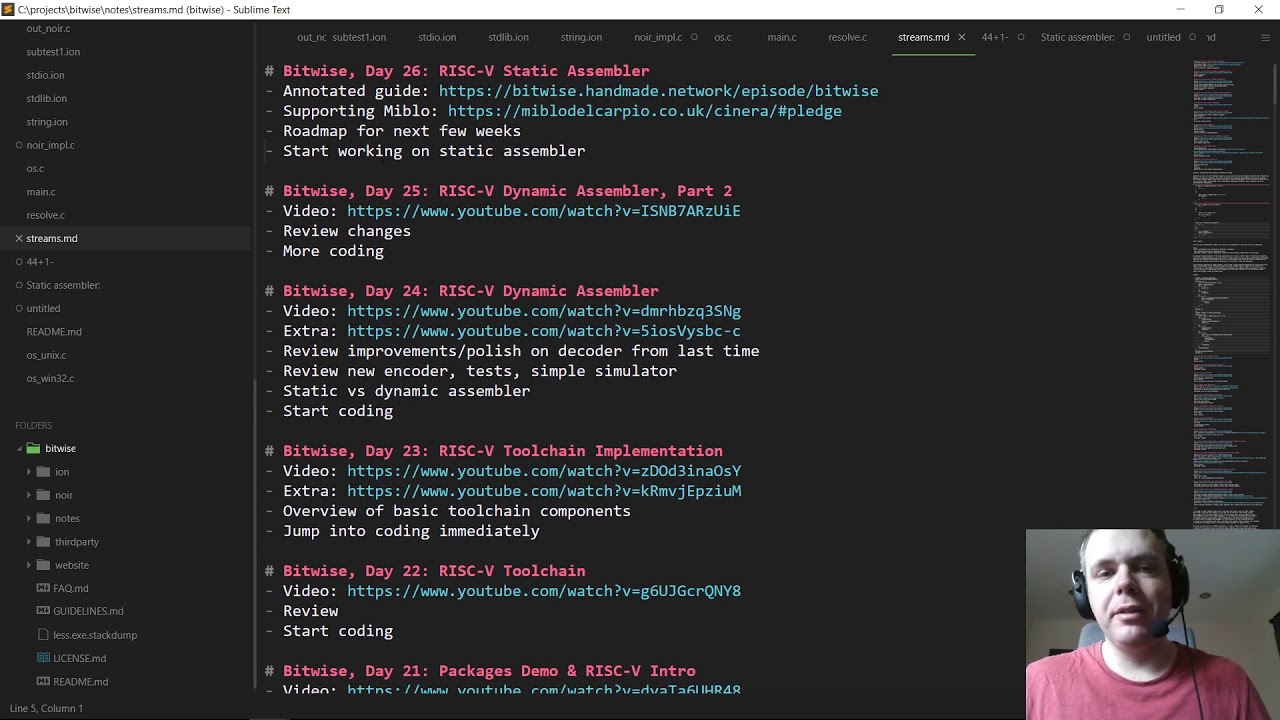The height and width of the screenshot is (720, 1280).
Task: Open the bitwise.handmade.network annotated guide link
Action: click(x=658, y=91)
